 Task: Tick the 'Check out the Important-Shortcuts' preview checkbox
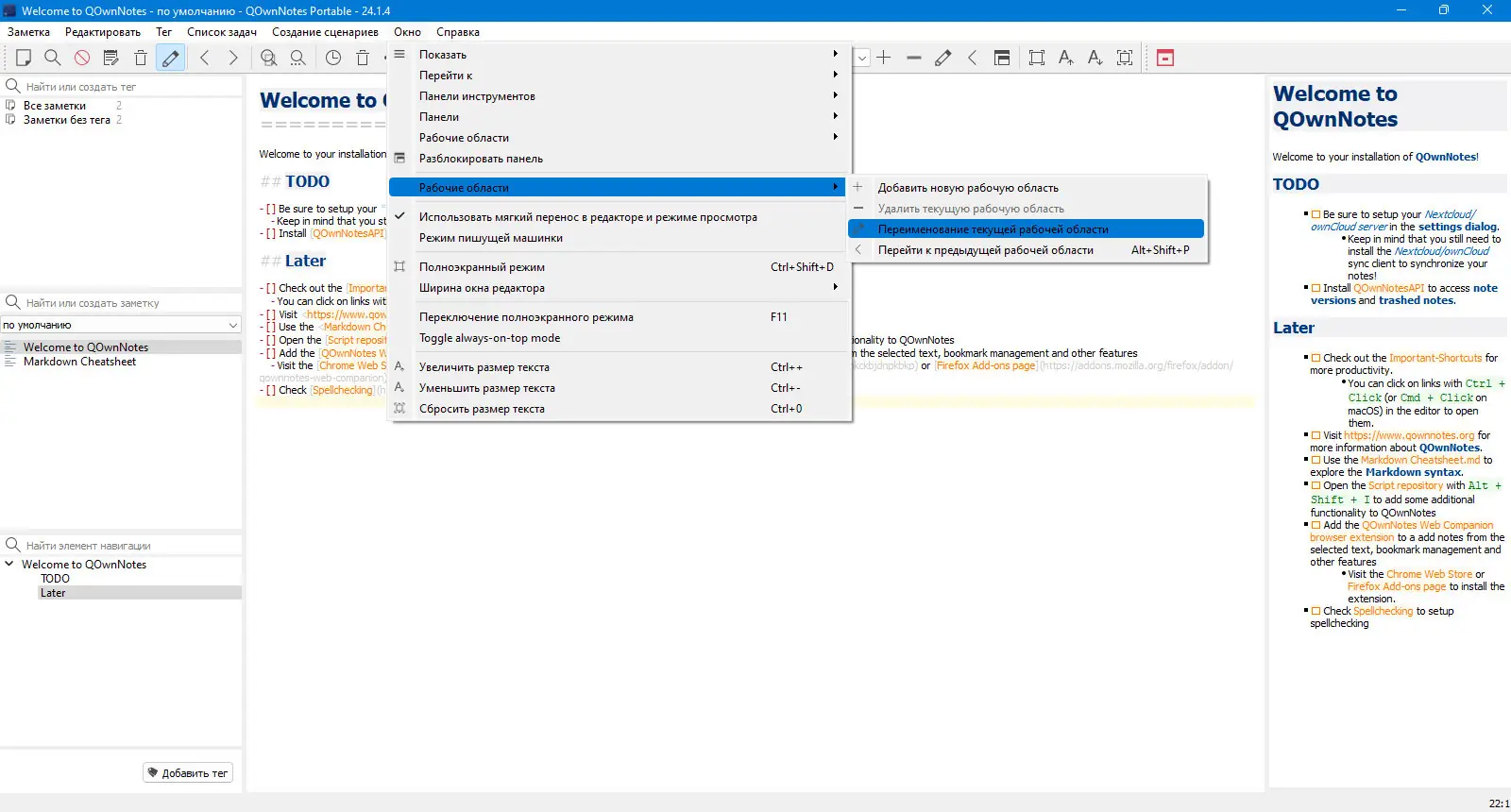1316,358
